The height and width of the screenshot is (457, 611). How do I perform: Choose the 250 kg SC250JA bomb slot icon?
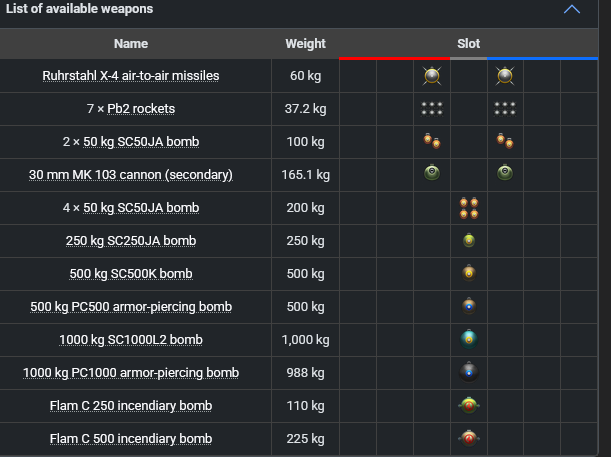[469, 240]
